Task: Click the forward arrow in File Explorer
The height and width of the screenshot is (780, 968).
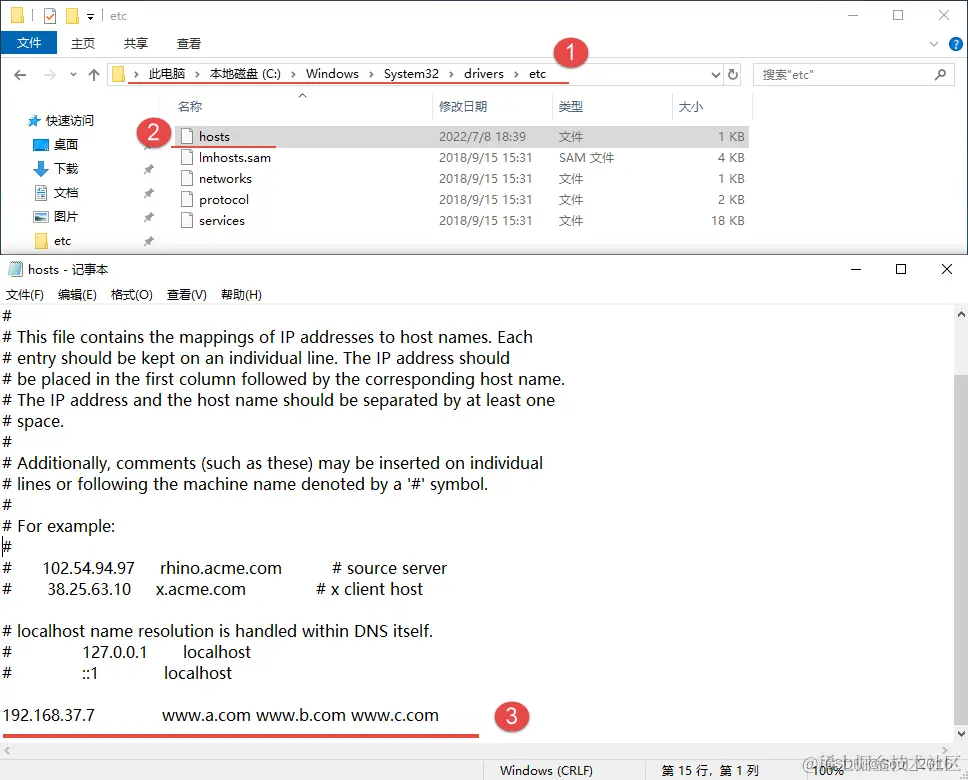Action: pyautogui.click(x=49, y=75)
